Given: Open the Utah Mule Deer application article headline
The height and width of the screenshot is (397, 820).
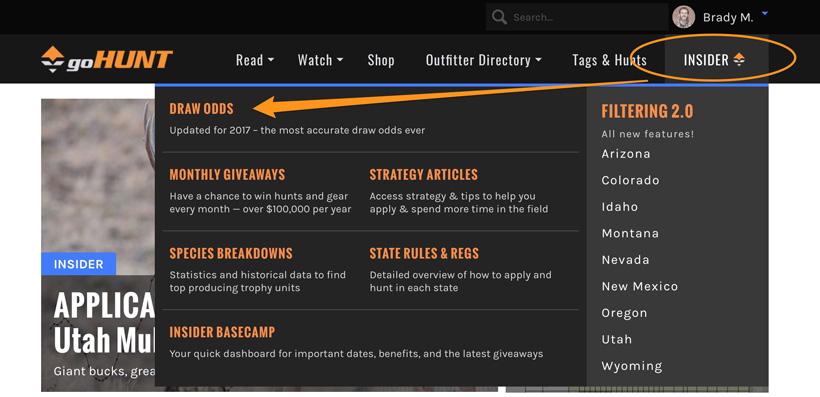Looking at the screenshot, I should pyautogui.click(x=104, y=322).
